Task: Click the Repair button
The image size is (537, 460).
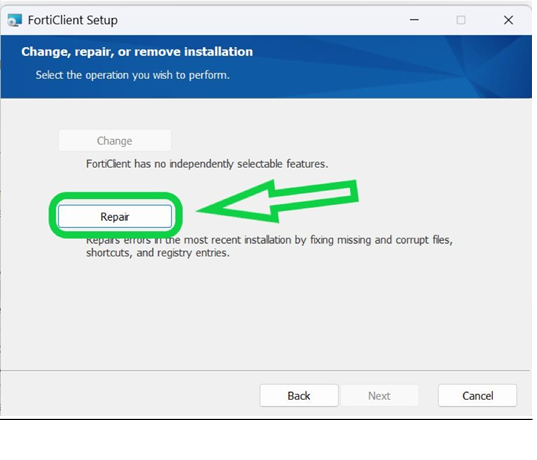Action: pos(115,216)
